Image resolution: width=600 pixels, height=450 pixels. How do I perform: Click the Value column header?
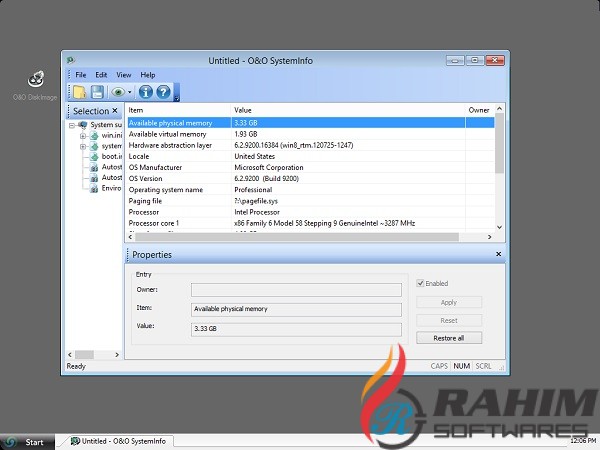click(348, 110)
